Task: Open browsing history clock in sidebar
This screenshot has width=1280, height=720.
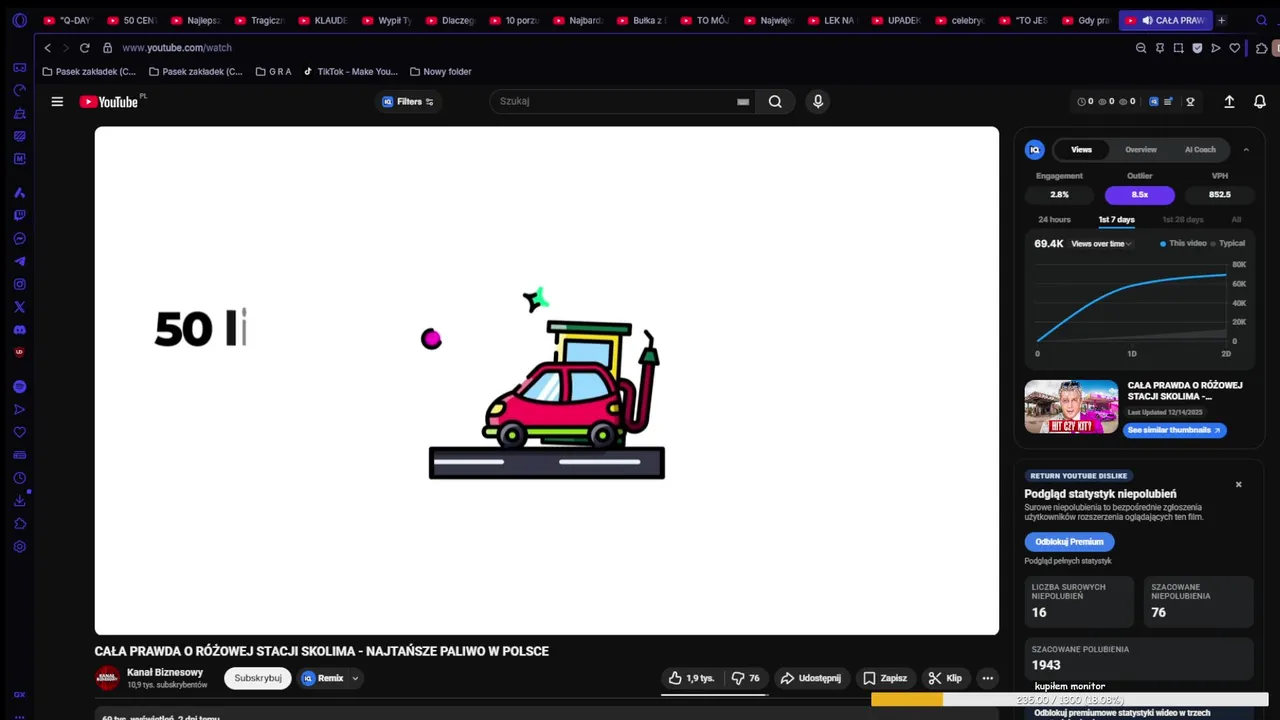Action: 19,478
